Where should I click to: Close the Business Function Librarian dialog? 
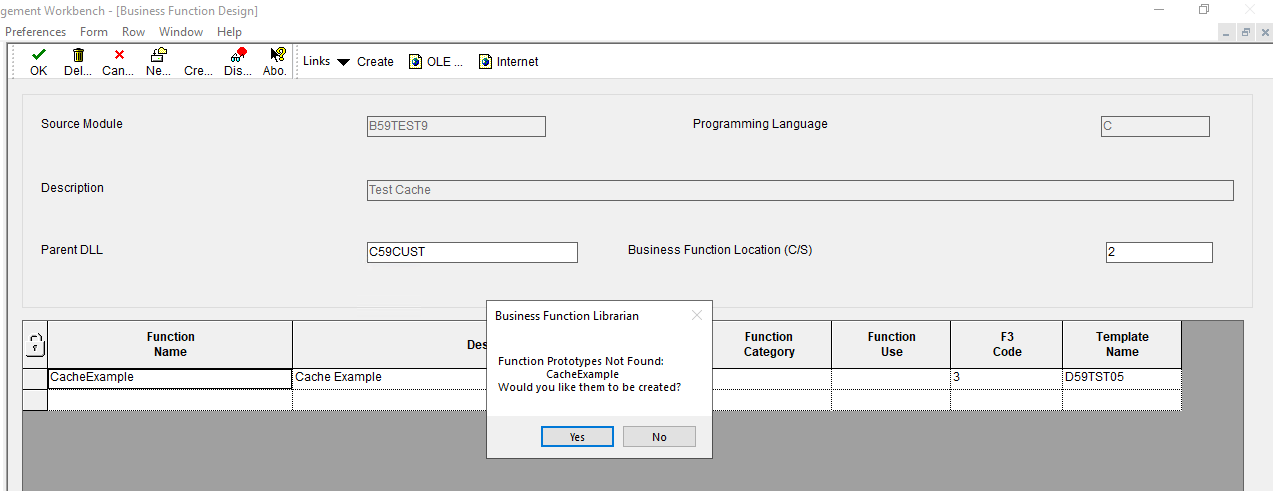(x=697, y=315)
